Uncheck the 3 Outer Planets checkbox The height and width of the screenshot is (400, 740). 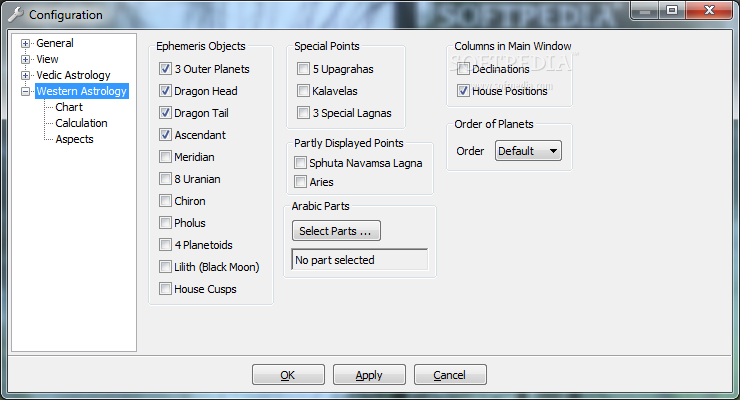click(165, 69)
